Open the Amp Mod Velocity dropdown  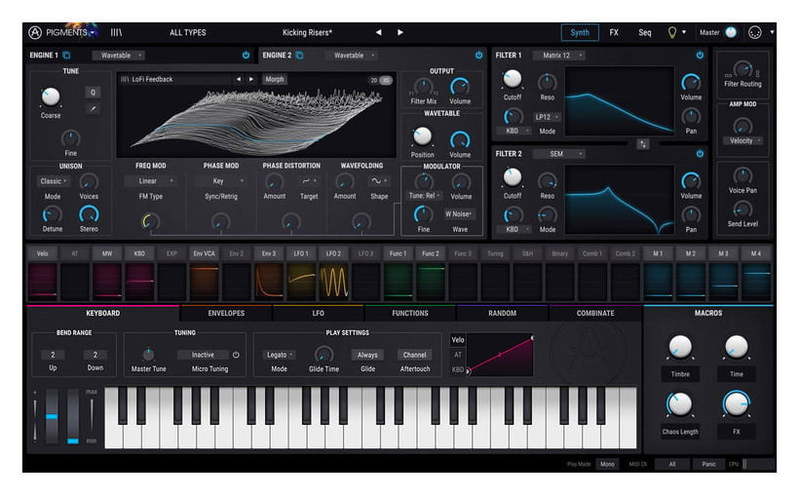(x=743, y=141)
